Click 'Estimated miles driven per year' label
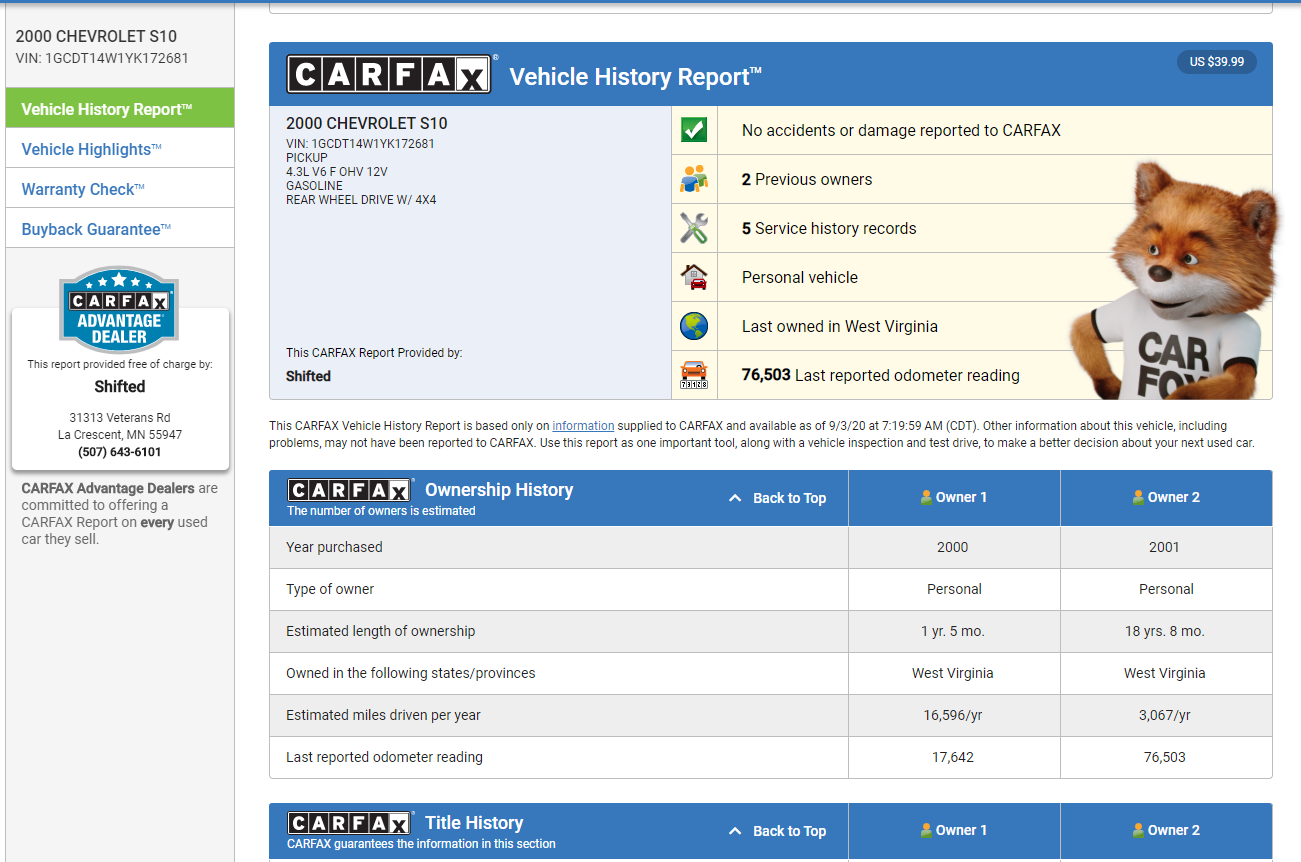The image size is (1301, 862). [x=383, y=715]
